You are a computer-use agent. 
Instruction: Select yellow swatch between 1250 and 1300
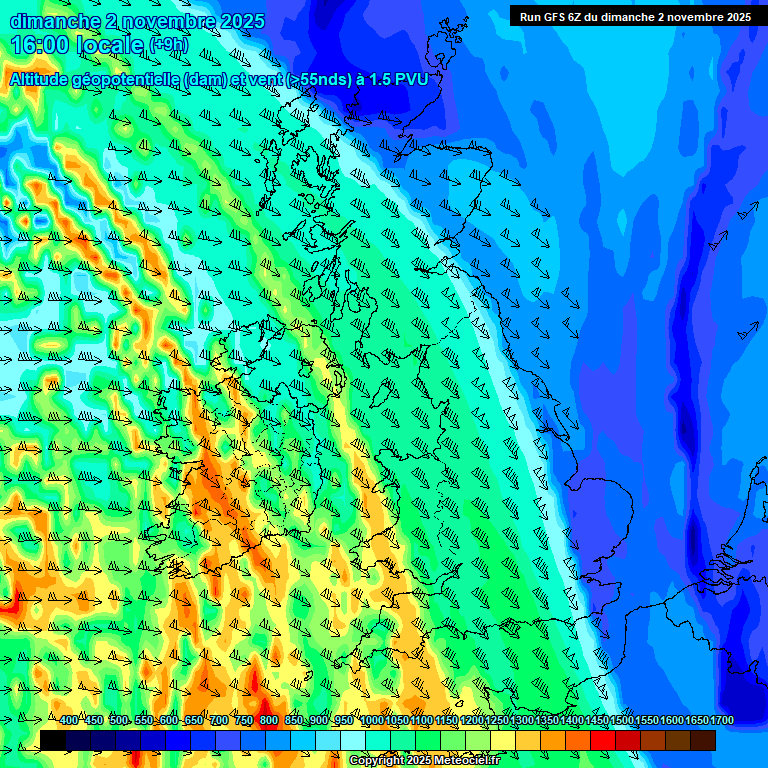pyautogui.click(x=503, y=740)
